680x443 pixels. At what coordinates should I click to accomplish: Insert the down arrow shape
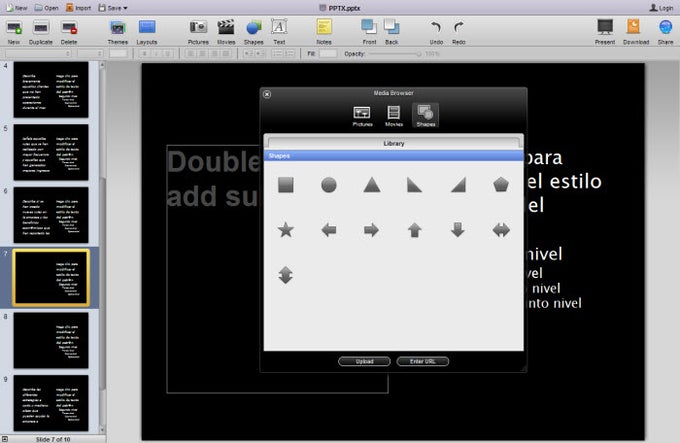(x=458, y=230)
